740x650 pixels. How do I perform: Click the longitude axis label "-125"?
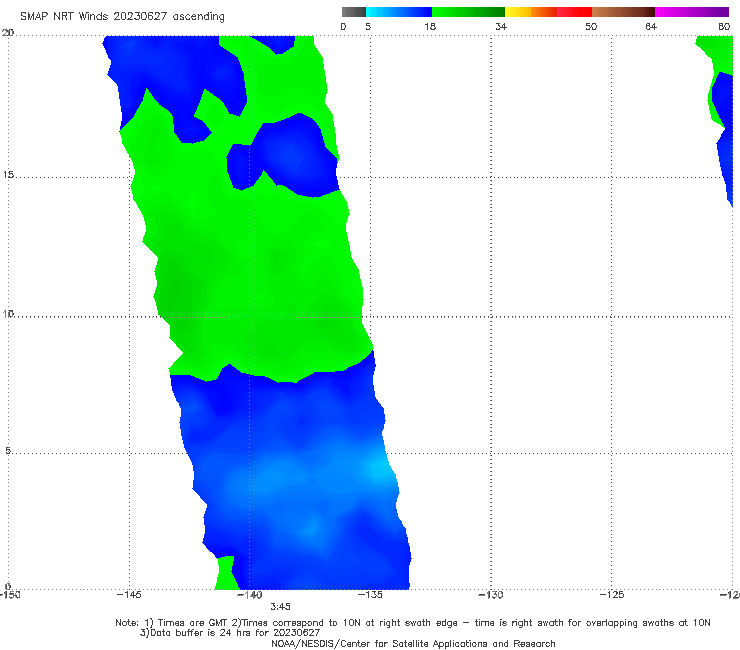(x=612, y=595)
